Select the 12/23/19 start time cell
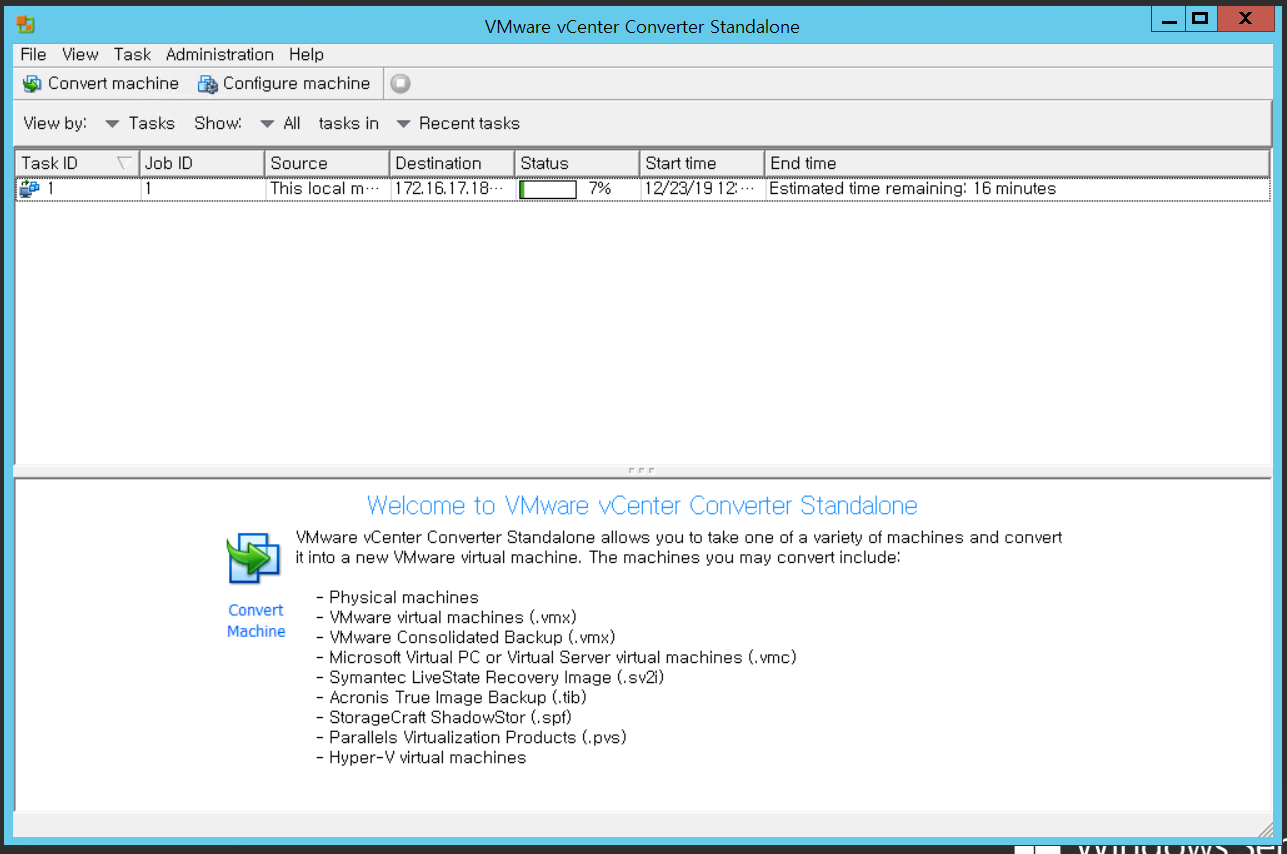The image size is (1287, 854). [x=702, y=189]
